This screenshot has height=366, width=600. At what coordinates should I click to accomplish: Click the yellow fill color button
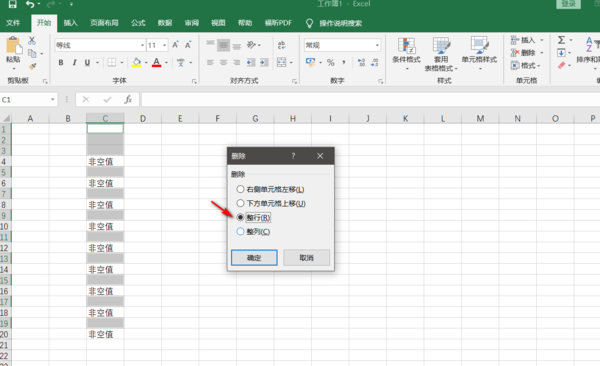[137, 62]
